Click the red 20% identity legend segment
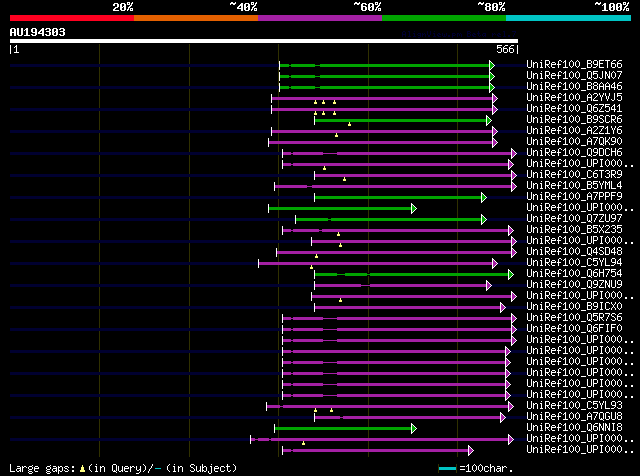Screen dimensions: 640x476 tap(72, 18)
